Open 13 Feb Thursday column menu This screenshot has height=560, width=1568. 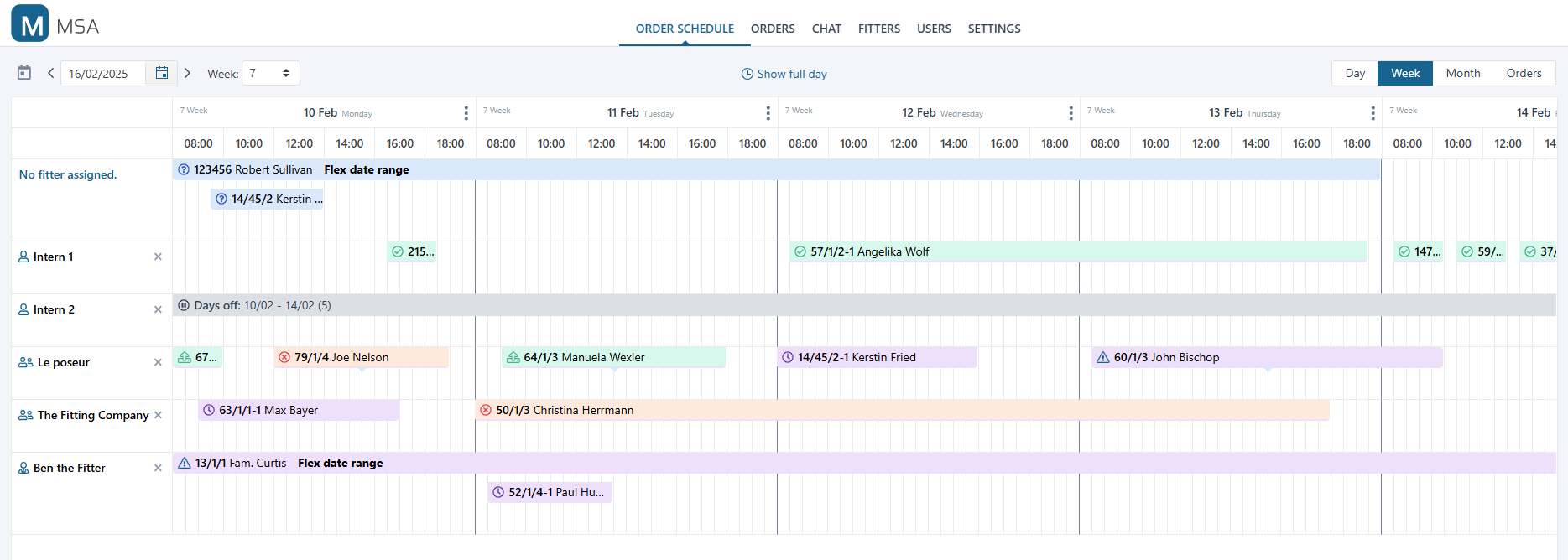pyautogui.click(x=1373, y=113)
